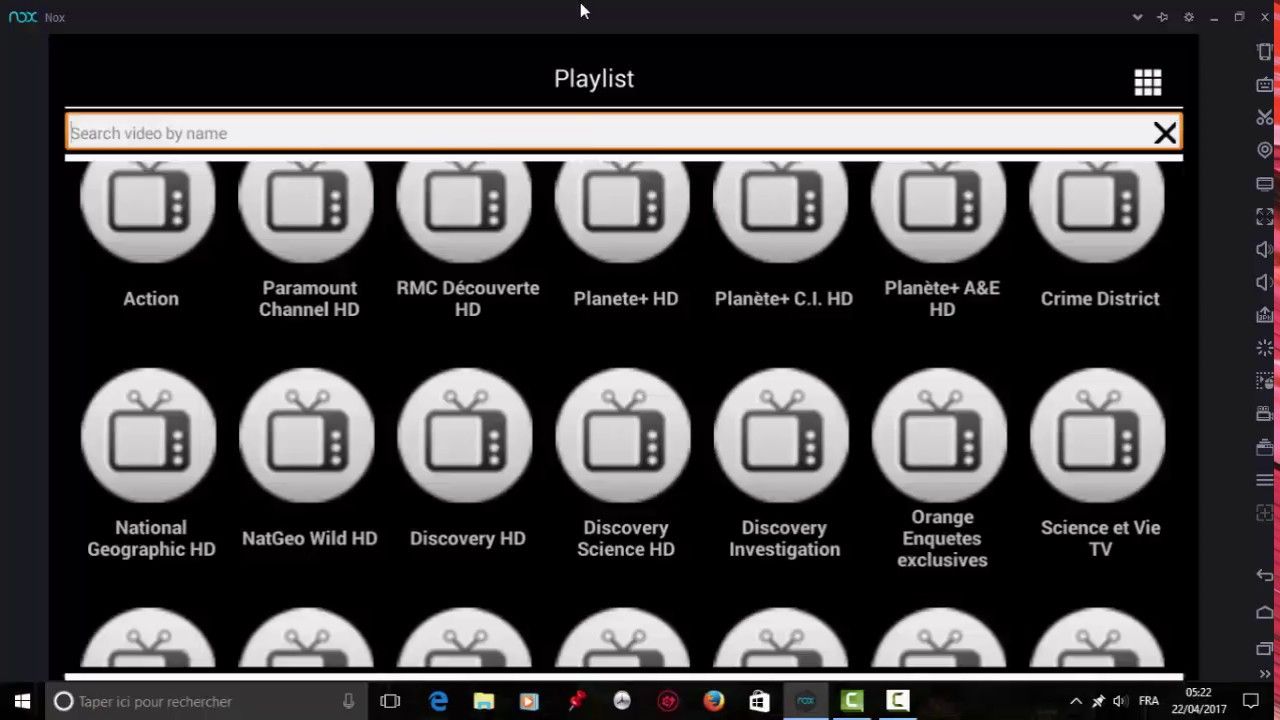Screen dimensions: 1280x720
Task: Select the Discovery HD channel
Action: coord(467,460)
